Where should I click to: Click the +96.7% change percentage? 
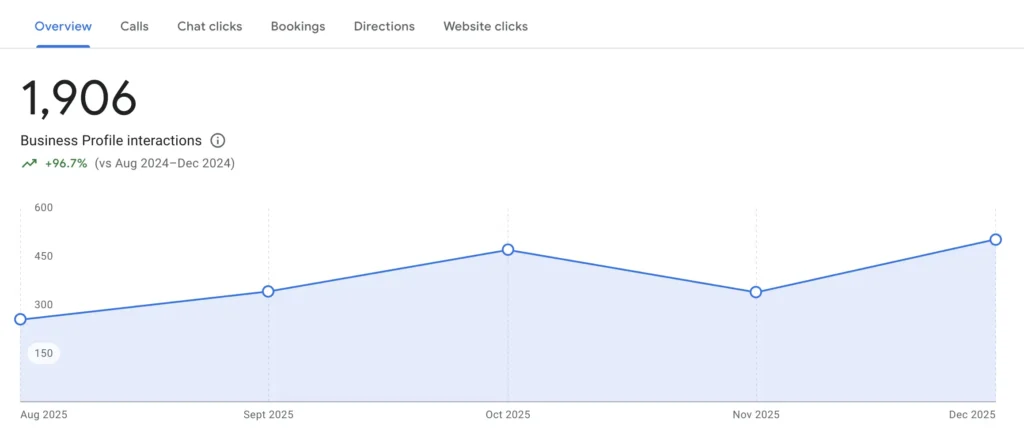66,163
